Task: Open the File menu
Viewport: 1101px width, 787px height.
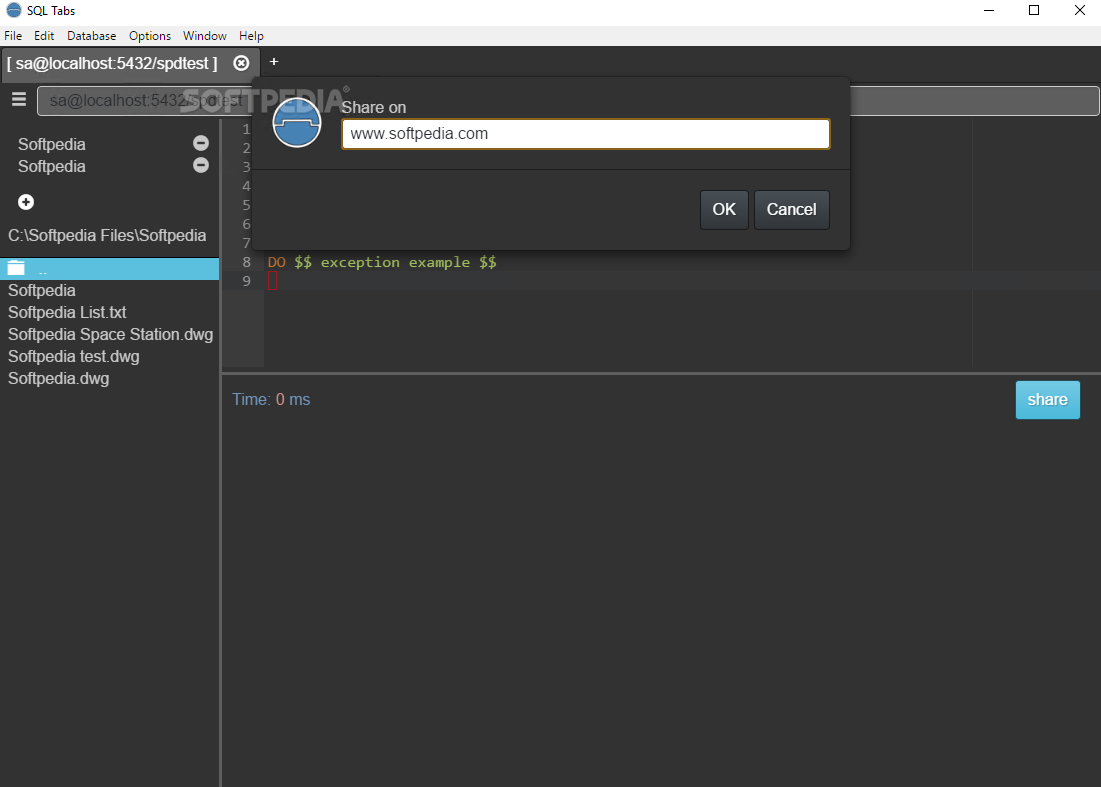Action: 13,36
